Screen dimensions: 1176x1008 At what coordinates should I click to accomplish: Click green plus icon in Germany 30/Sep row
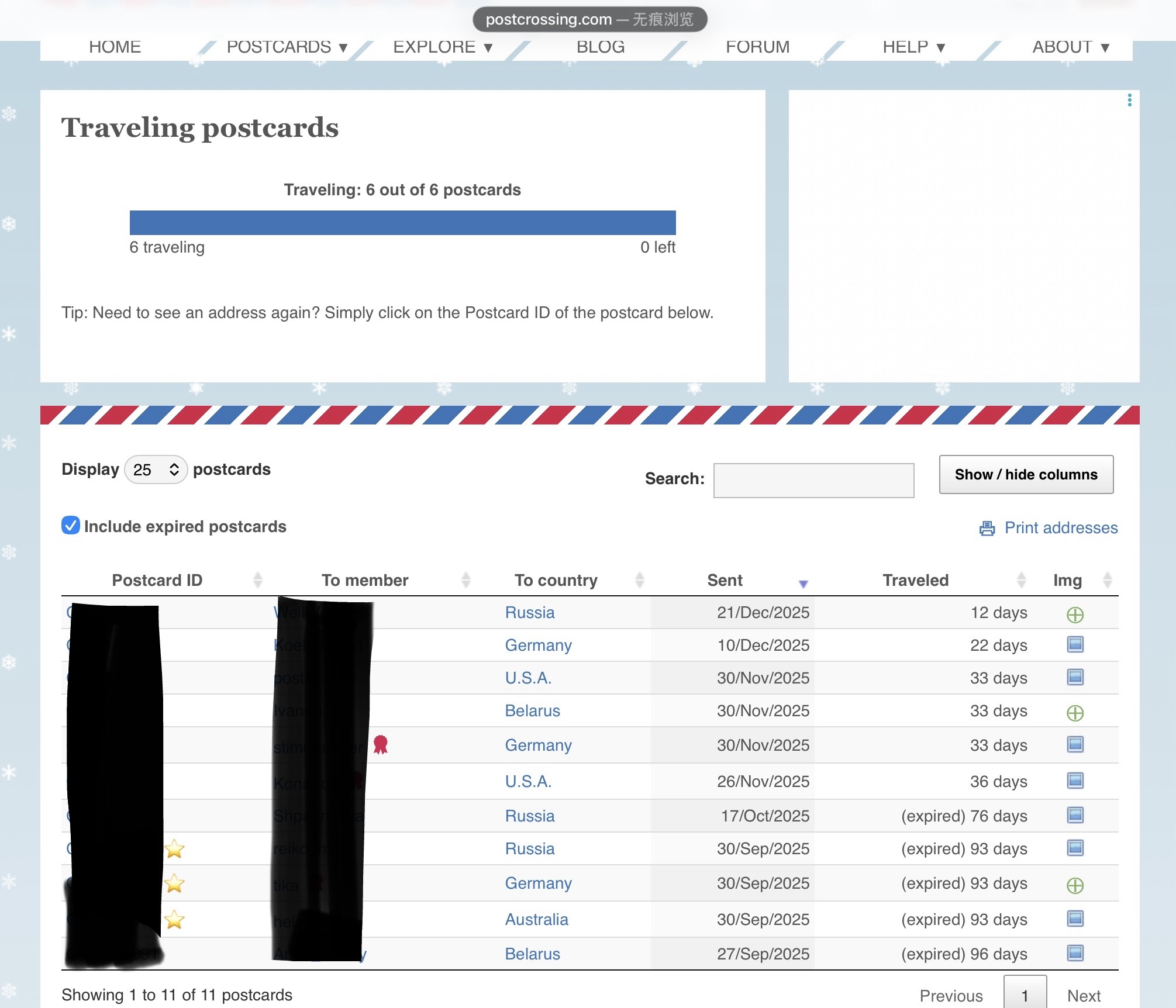1075,885
